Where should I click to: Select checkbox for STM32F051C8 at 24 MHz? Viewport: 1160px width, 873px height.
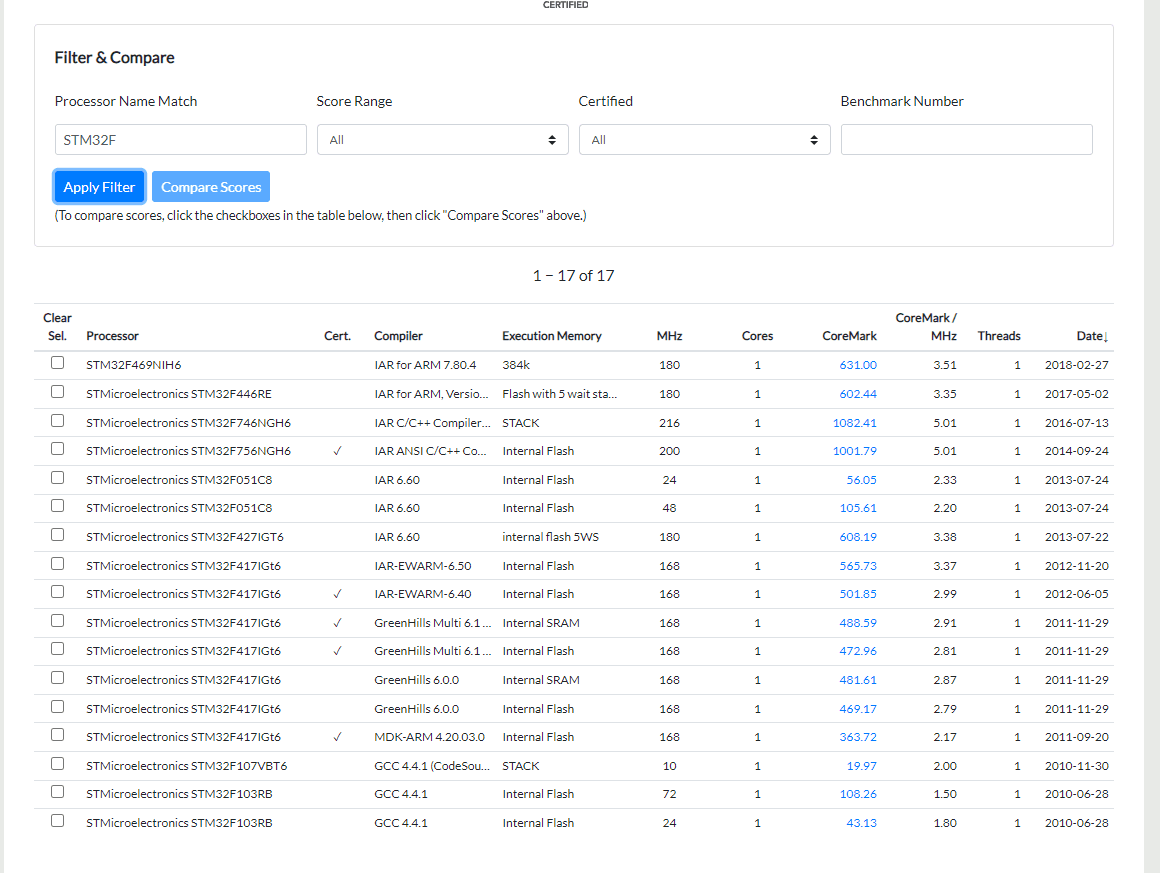pos(57,477)
